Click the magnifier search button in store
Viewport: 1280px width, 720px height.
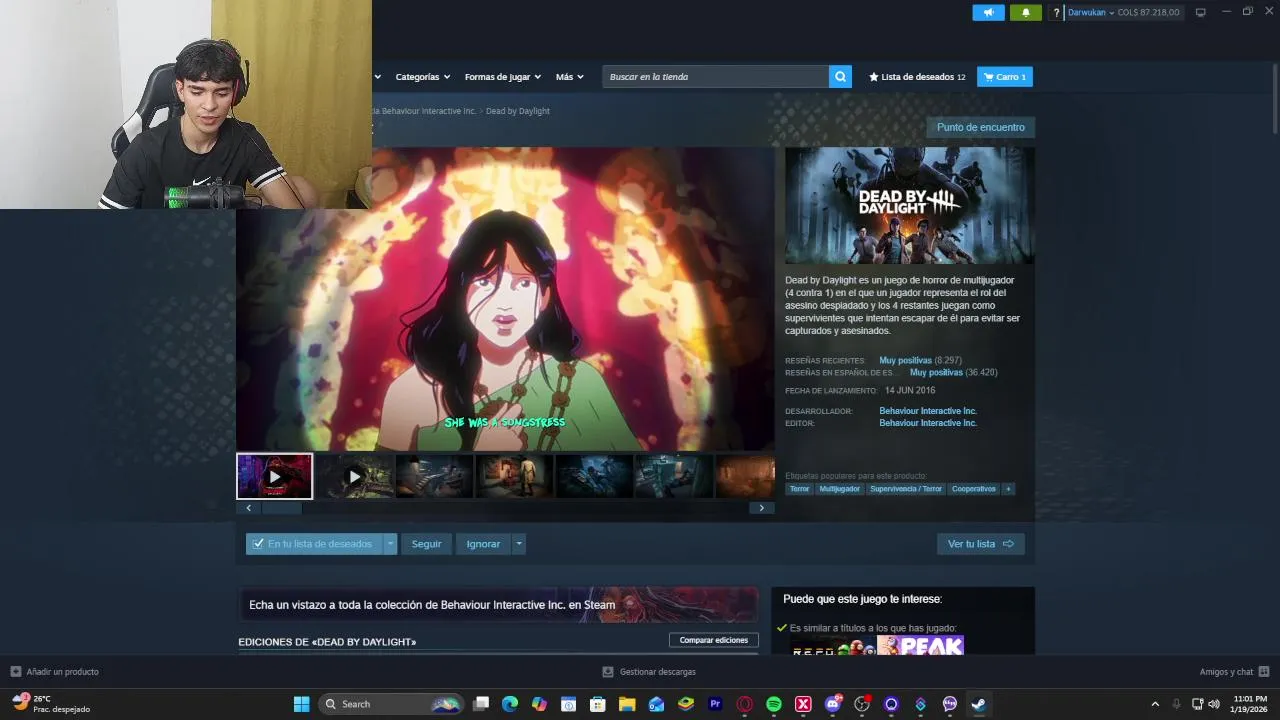coord(840,76)
